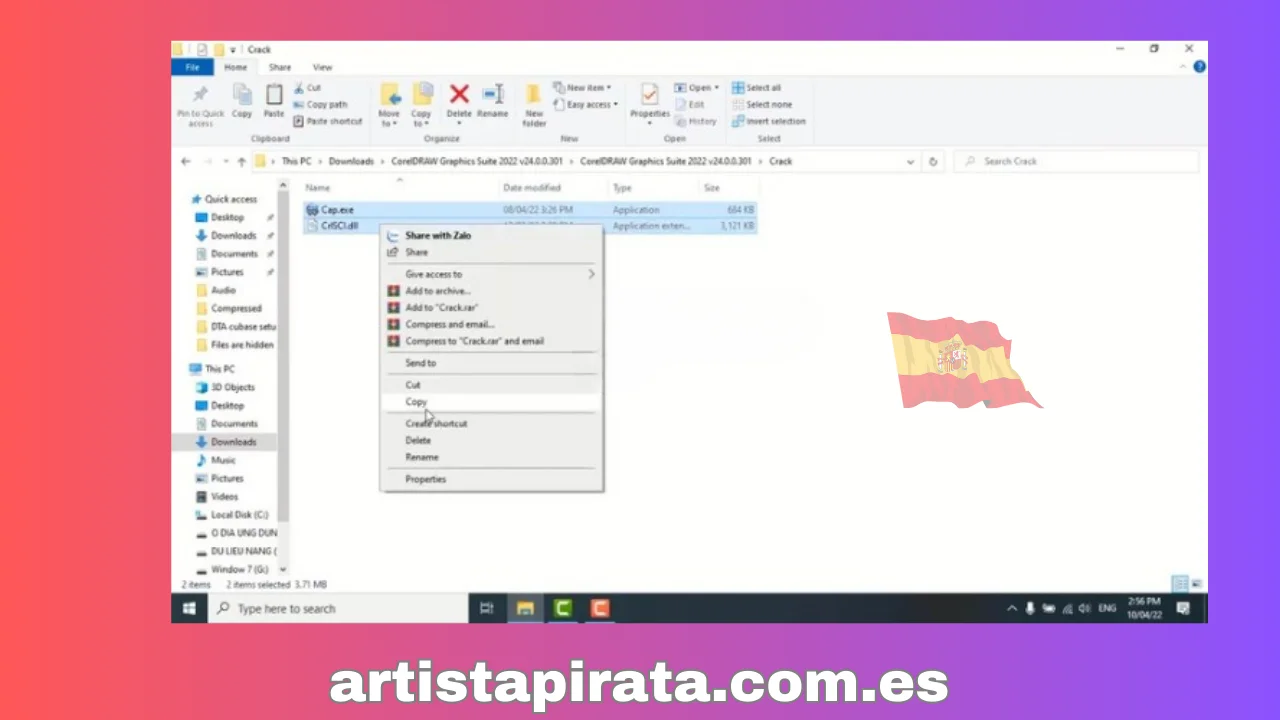The height and width of the screenshot is (720, 1280).
Task: Click the blue Help question mark icon
Action: (x=1199, y=67)
